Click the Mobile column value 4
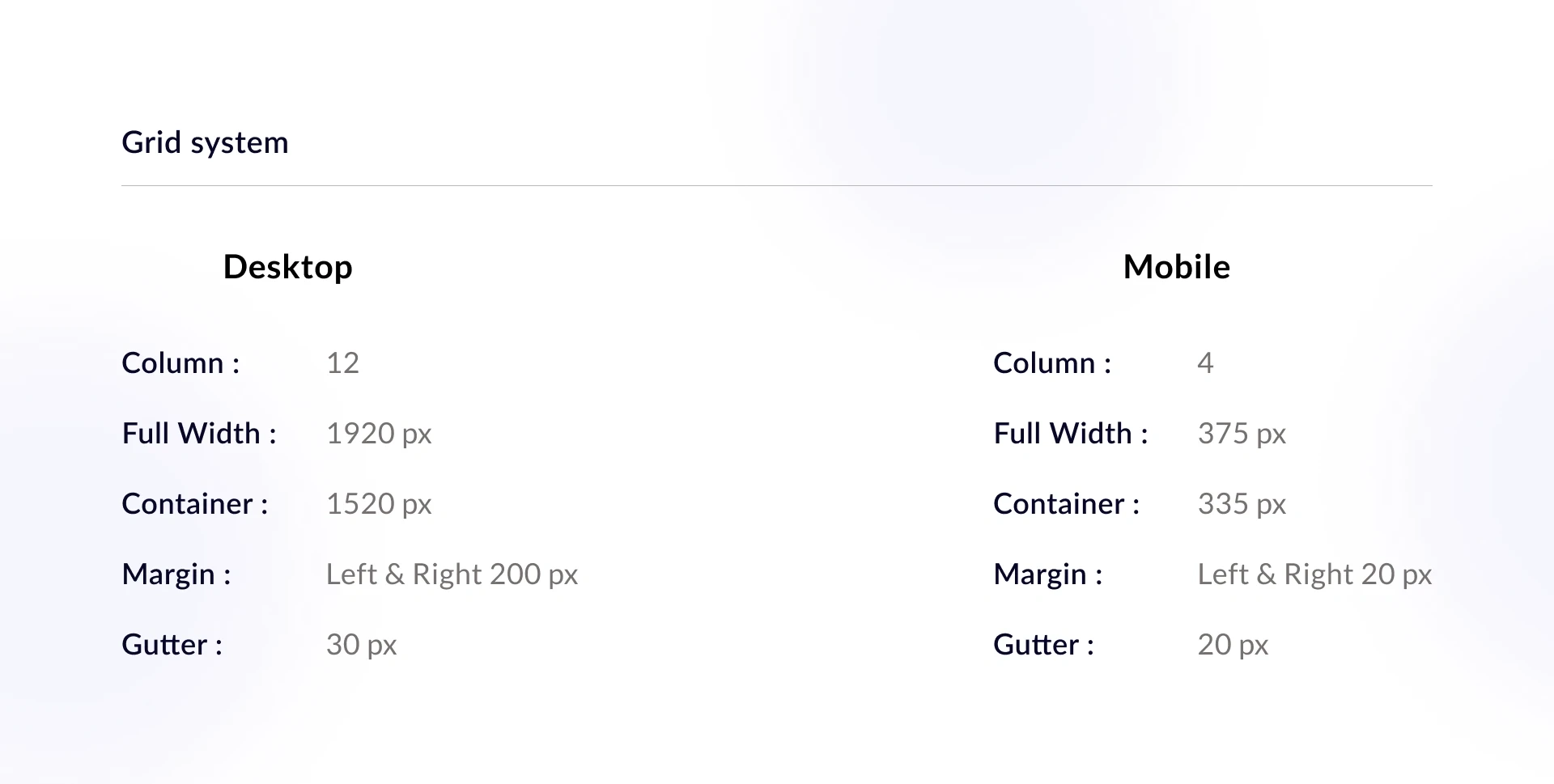This screenshot has height=784, width=1554. [1205, 363]
